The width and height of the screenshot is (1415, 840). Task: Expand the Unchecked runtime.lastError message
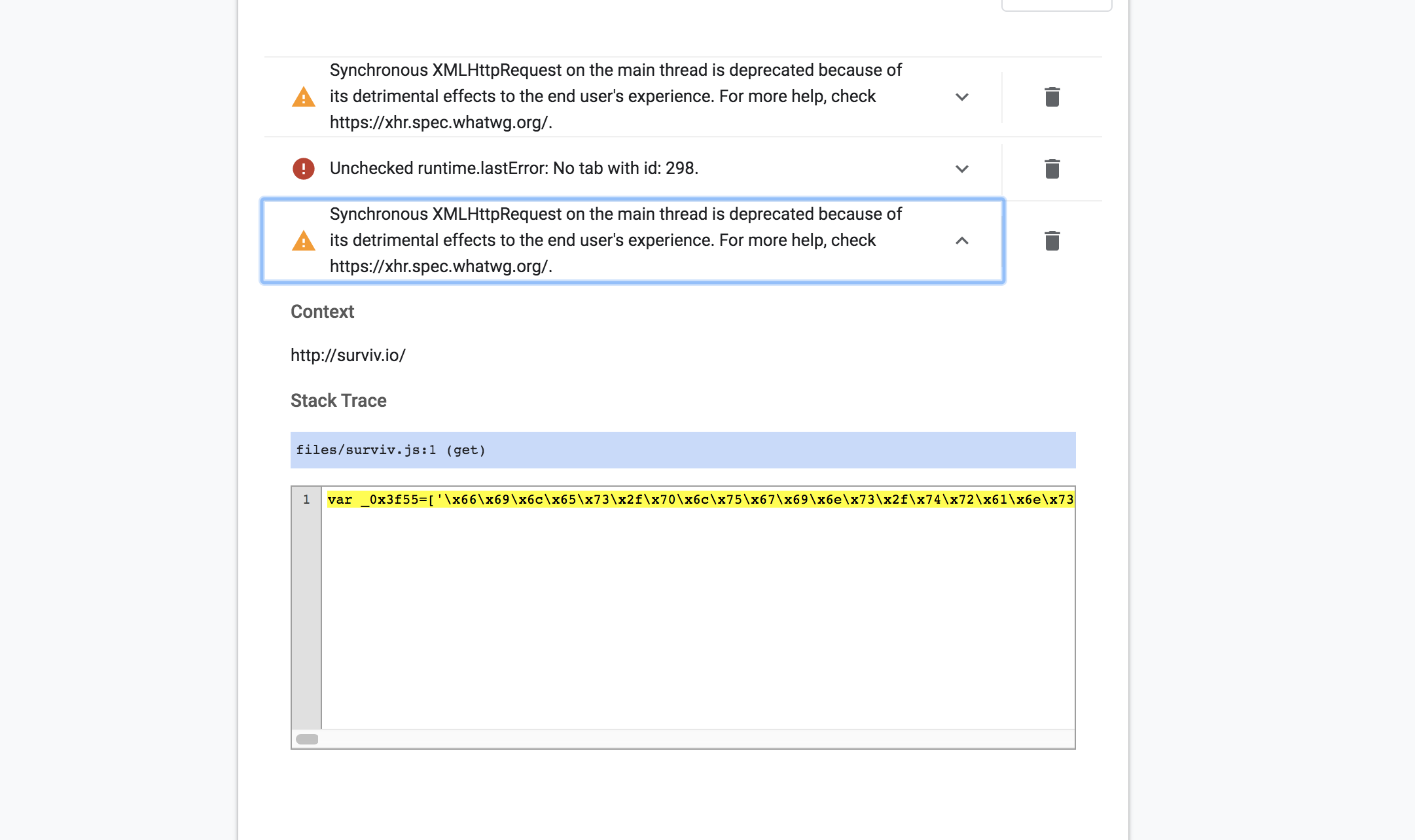pos(962,169)
